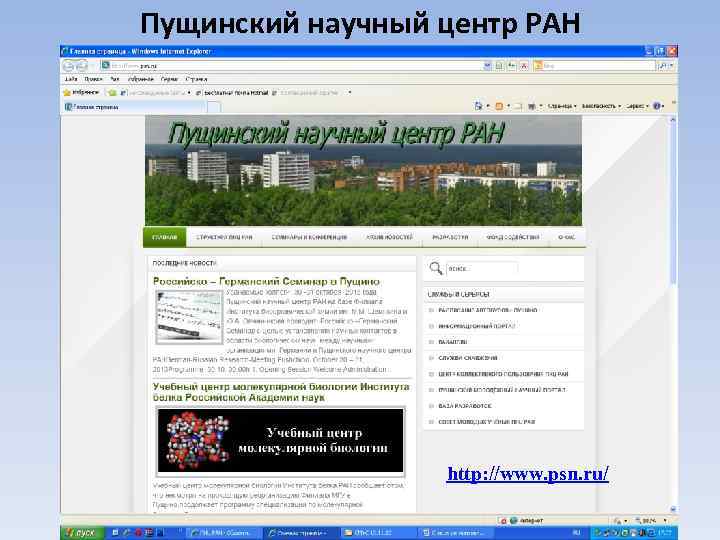This screenshot has height=540, width=720.
Task: Open the Структура ПНЦ РАН navigation tab
Action: tap(224, 237)
